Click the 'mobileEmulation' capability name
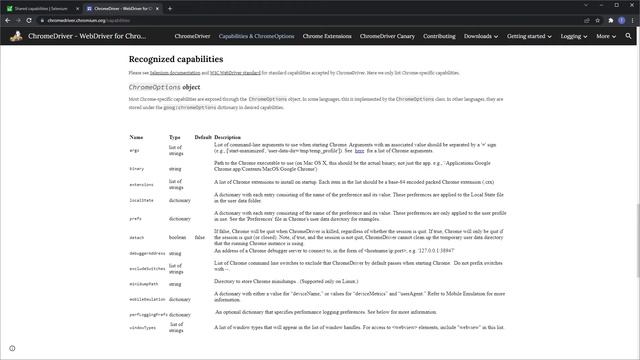 coord(147,299)
